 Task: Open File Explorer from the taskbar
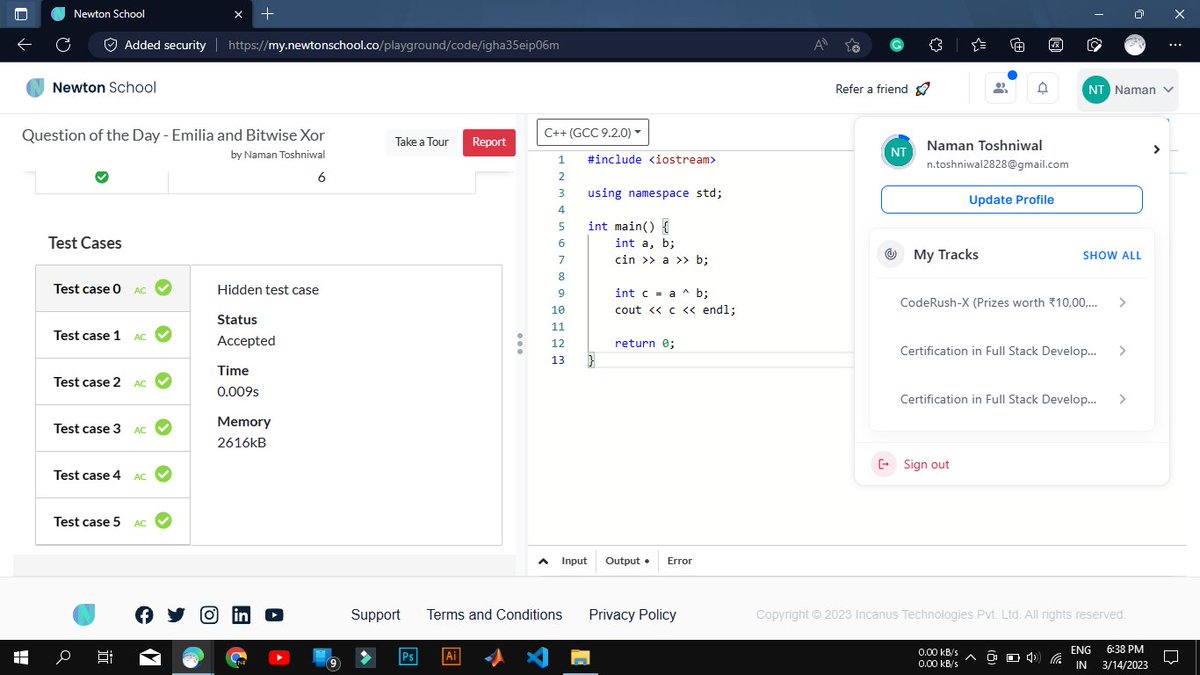[x=580, y=657]
